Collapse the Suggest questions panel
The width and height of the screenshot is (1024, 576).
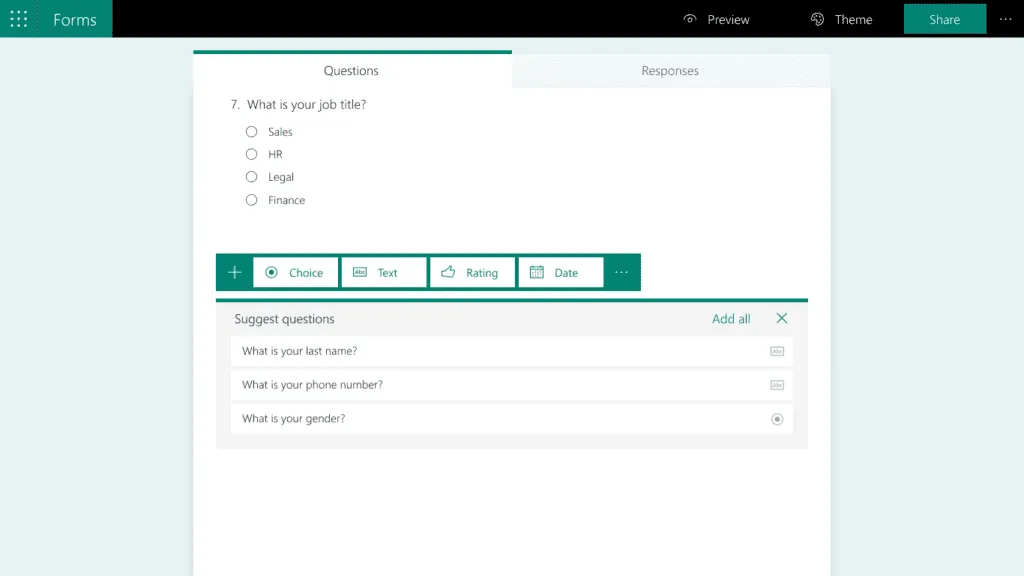pos(782,318)
